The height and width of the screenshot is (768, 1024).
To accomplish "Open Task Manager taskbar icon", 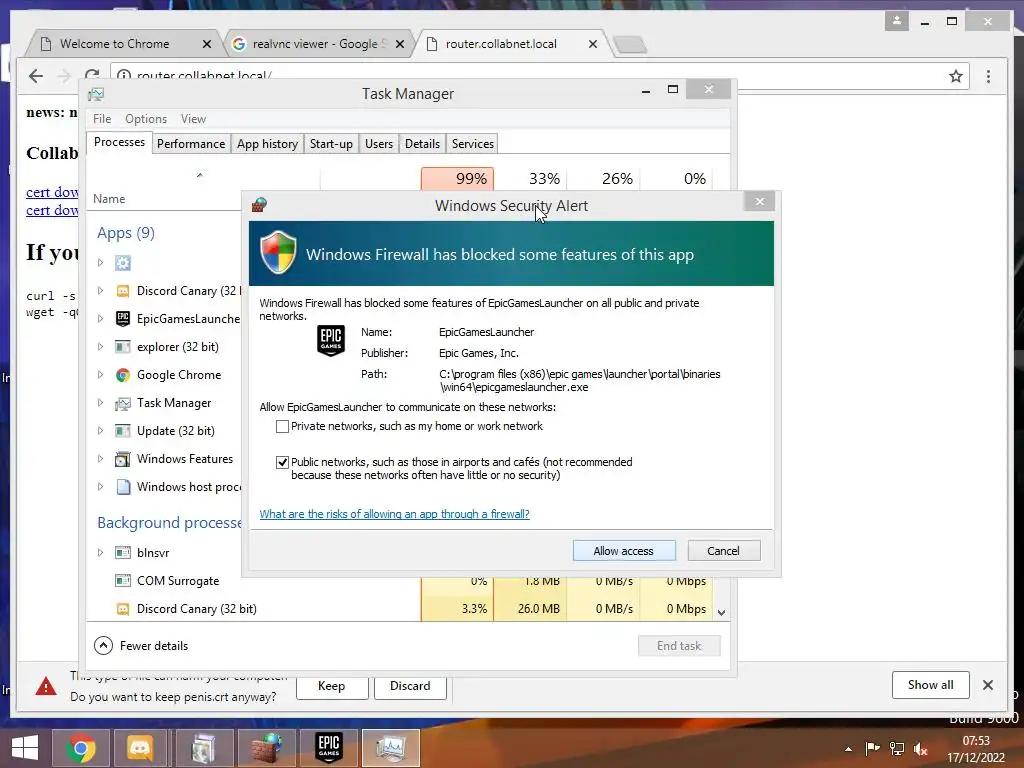I will pyautogui.click(x=391, y=748).
